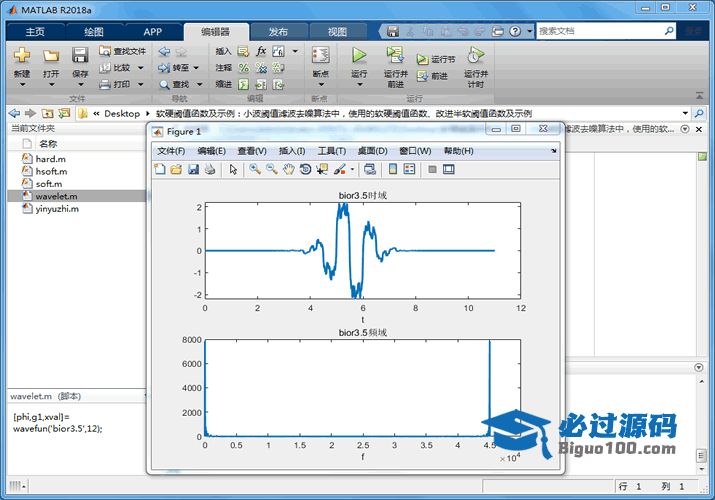Viewport: 715px width, 500px height.
Task: Select hard.m in the file list
Action: tap(51, 159)
